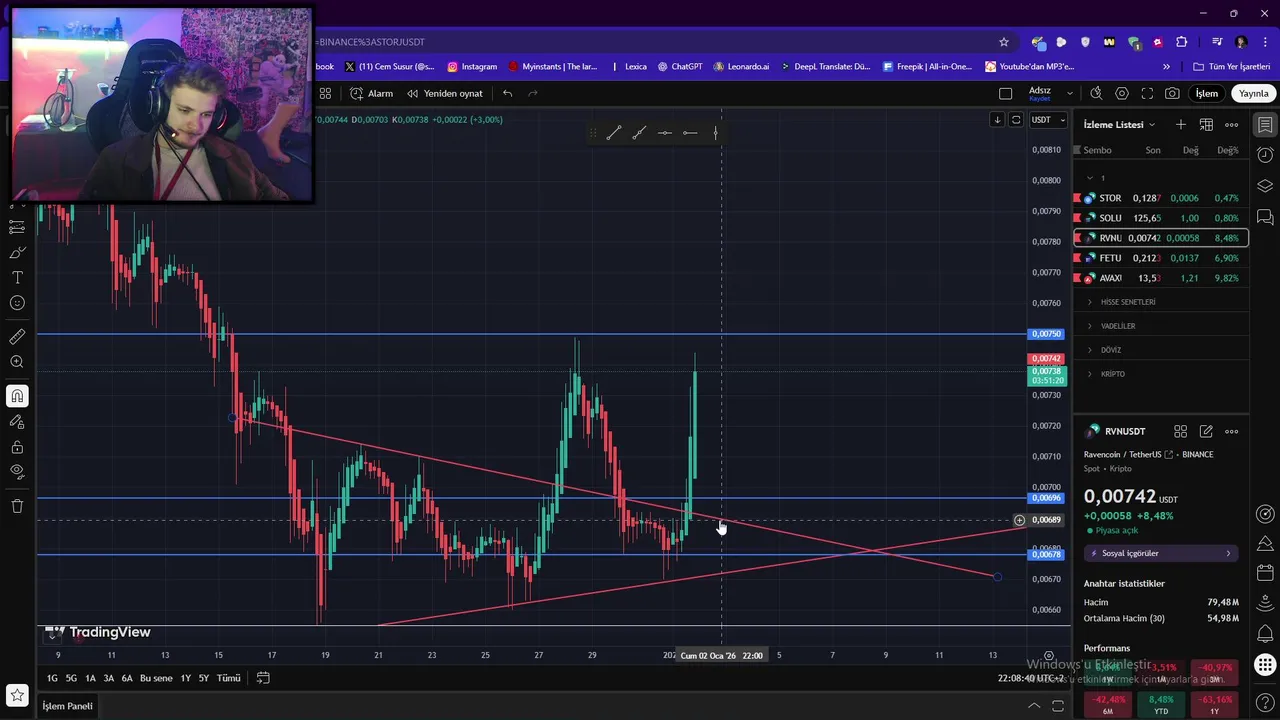Select emoji icons tool in left toolbar
1280x720 pixels.
(17, 303)
